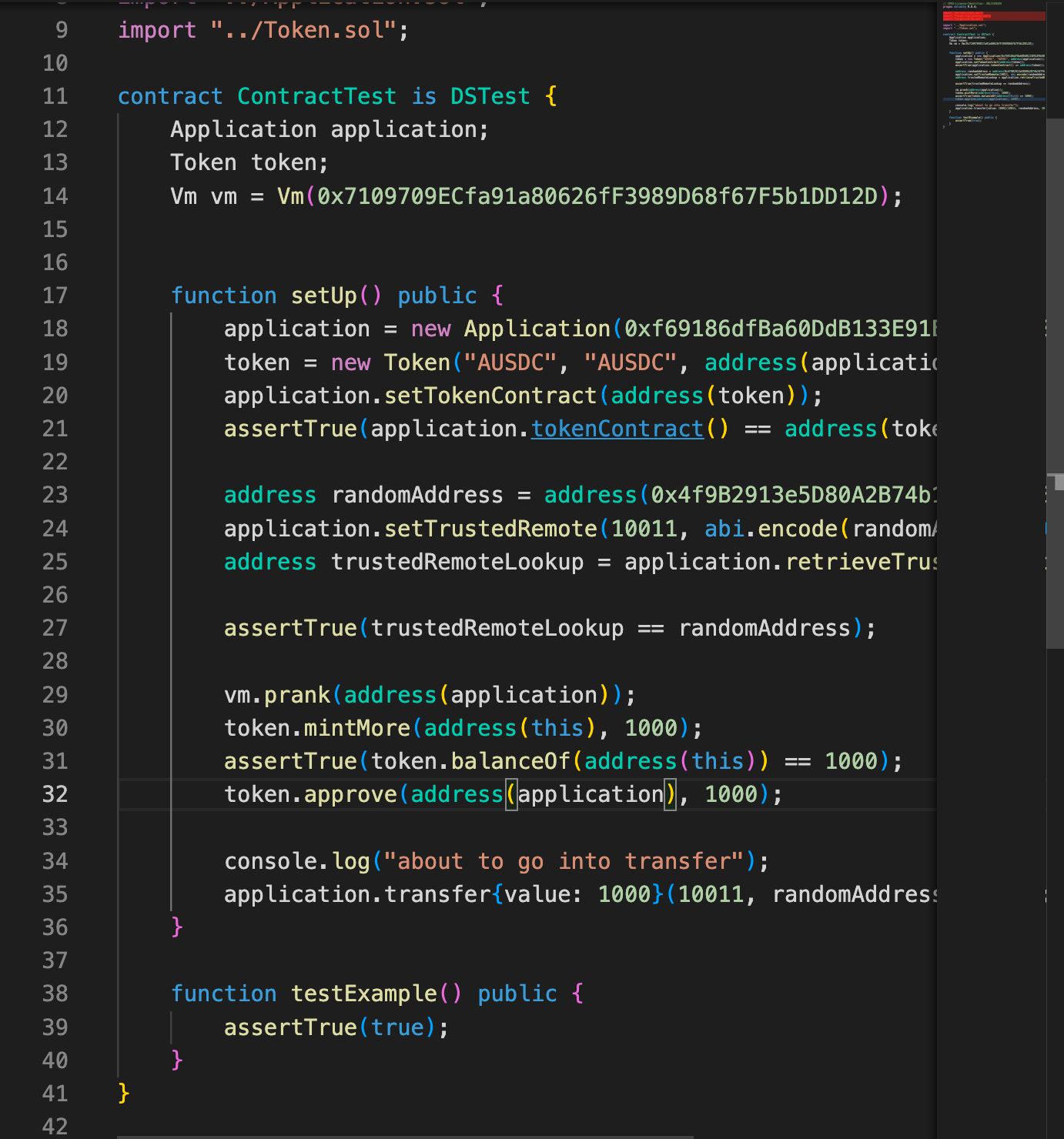Click the pink closing brace on line 36
Screen dimensions: 1064x1139
pyautogui.click(x=177, y=927)
